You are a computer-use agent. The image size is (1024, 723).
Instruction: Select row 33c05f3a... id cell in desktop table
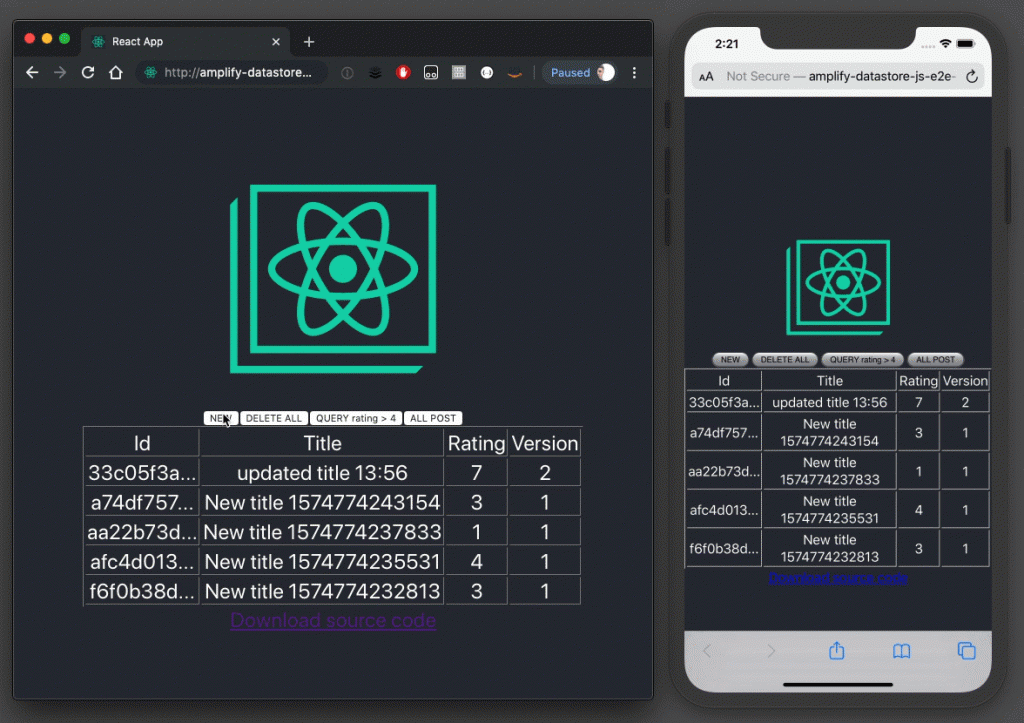pyautogui.click(x=142, y=472)
